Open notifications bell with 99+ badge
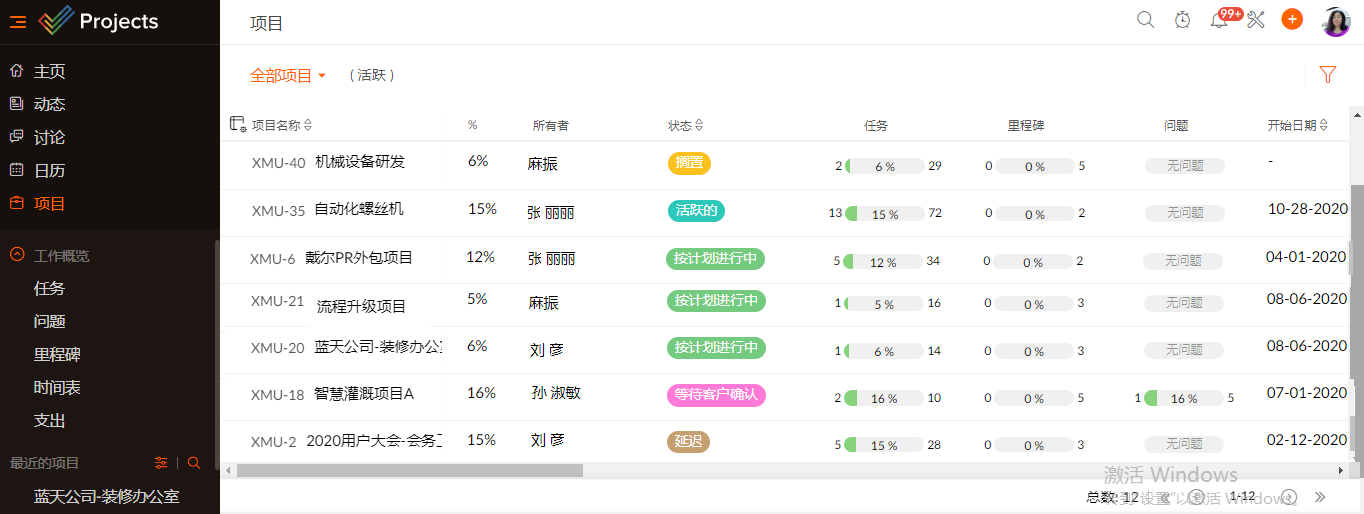 [x=1219, y=20]
